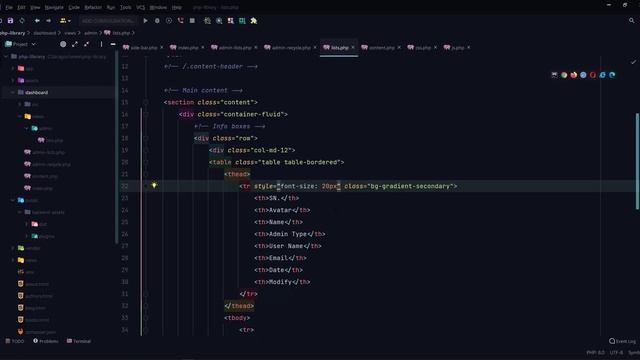Image resolution: width=640 pixels, height=360 pixels.
Task: Click the Save All toolbar icon
Action: [x=10, y=20]
